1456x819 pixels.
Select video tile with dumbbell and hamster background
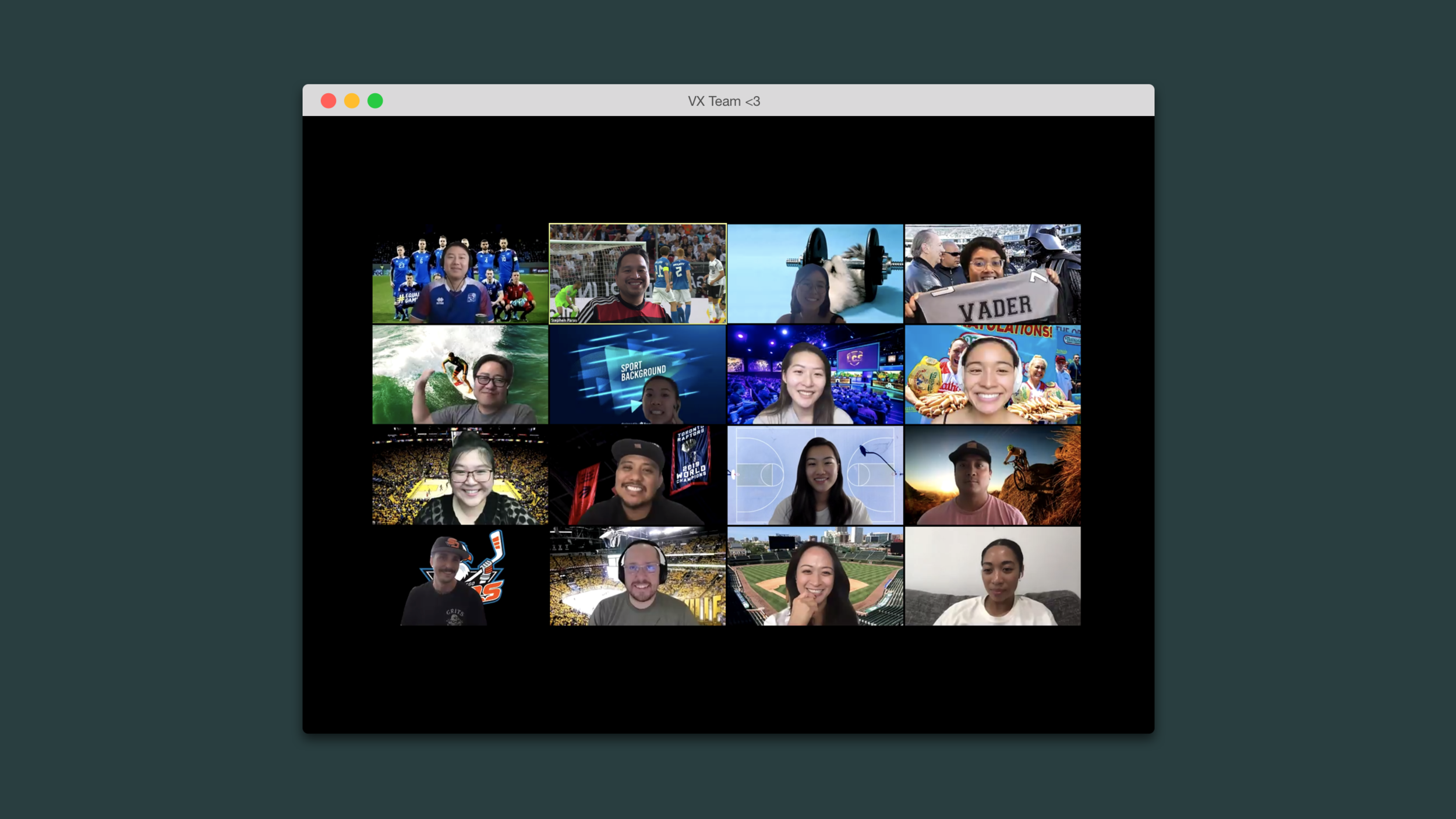[x=815, y=274]
